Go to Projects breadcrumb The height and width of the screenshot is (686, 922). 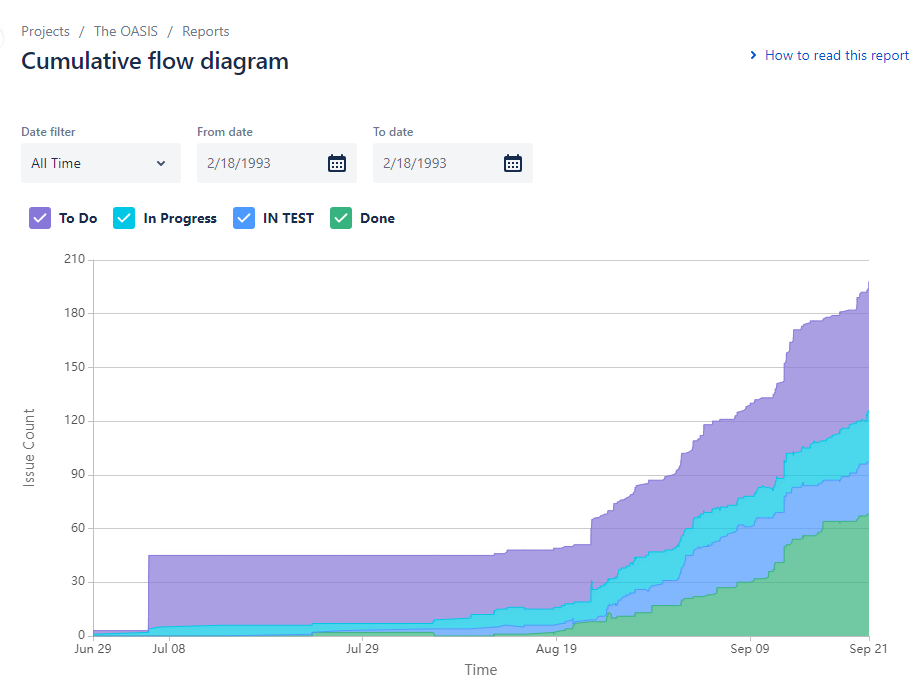pos(45,31)
